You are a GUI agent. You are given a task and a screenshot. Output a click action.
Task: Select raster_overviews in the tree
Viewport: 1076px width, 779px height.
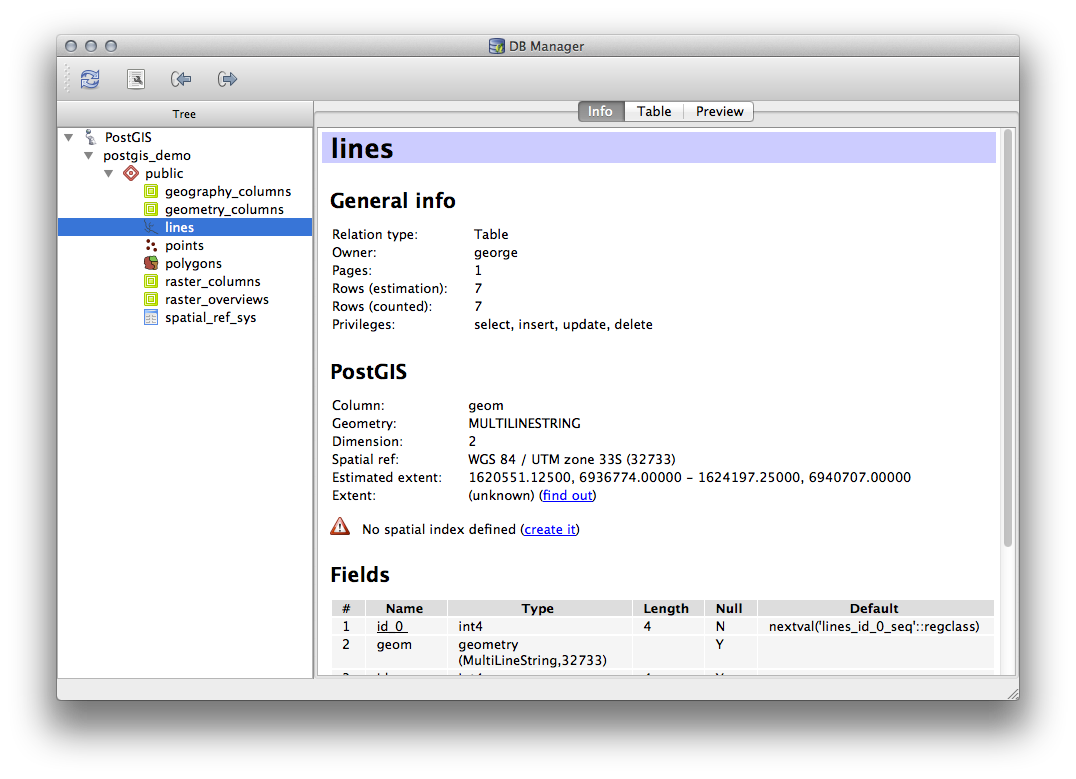pos(216,299)
